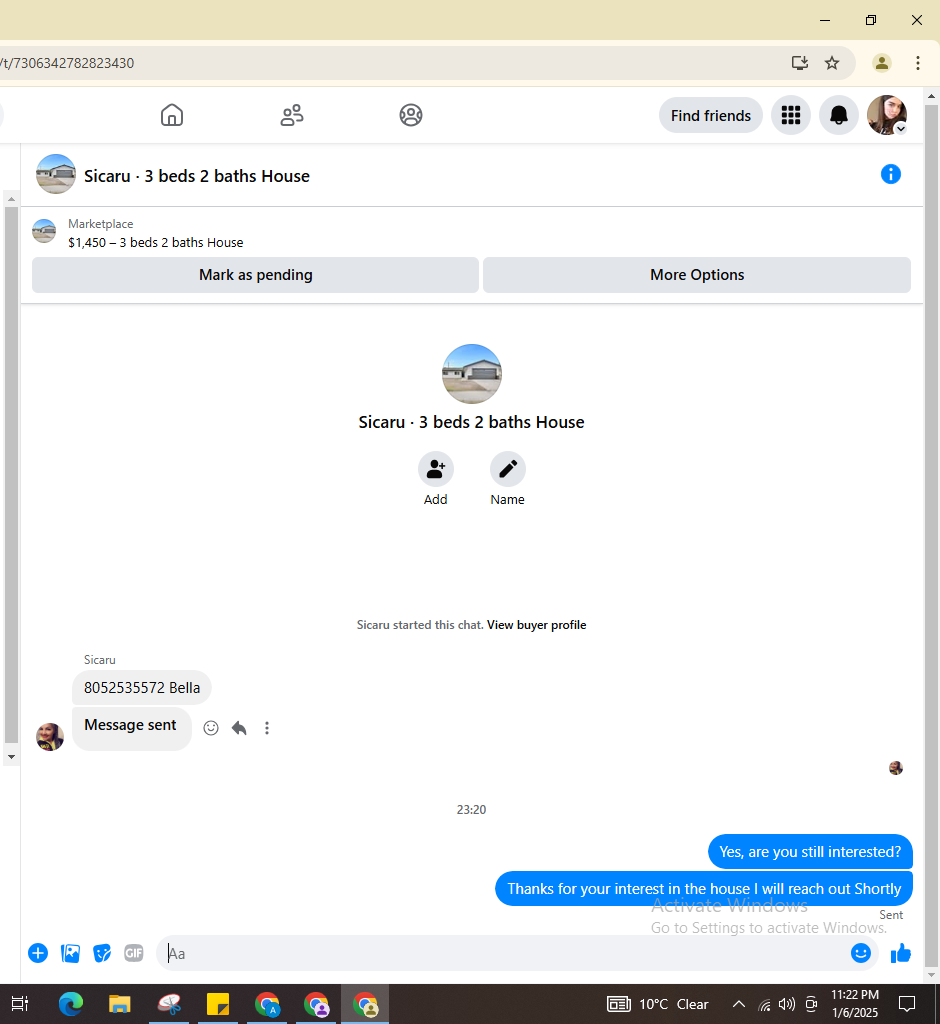The image size is (940, 1024).
Task: Open Microsoft Edge from taskbar
Action: [71, 1004]
